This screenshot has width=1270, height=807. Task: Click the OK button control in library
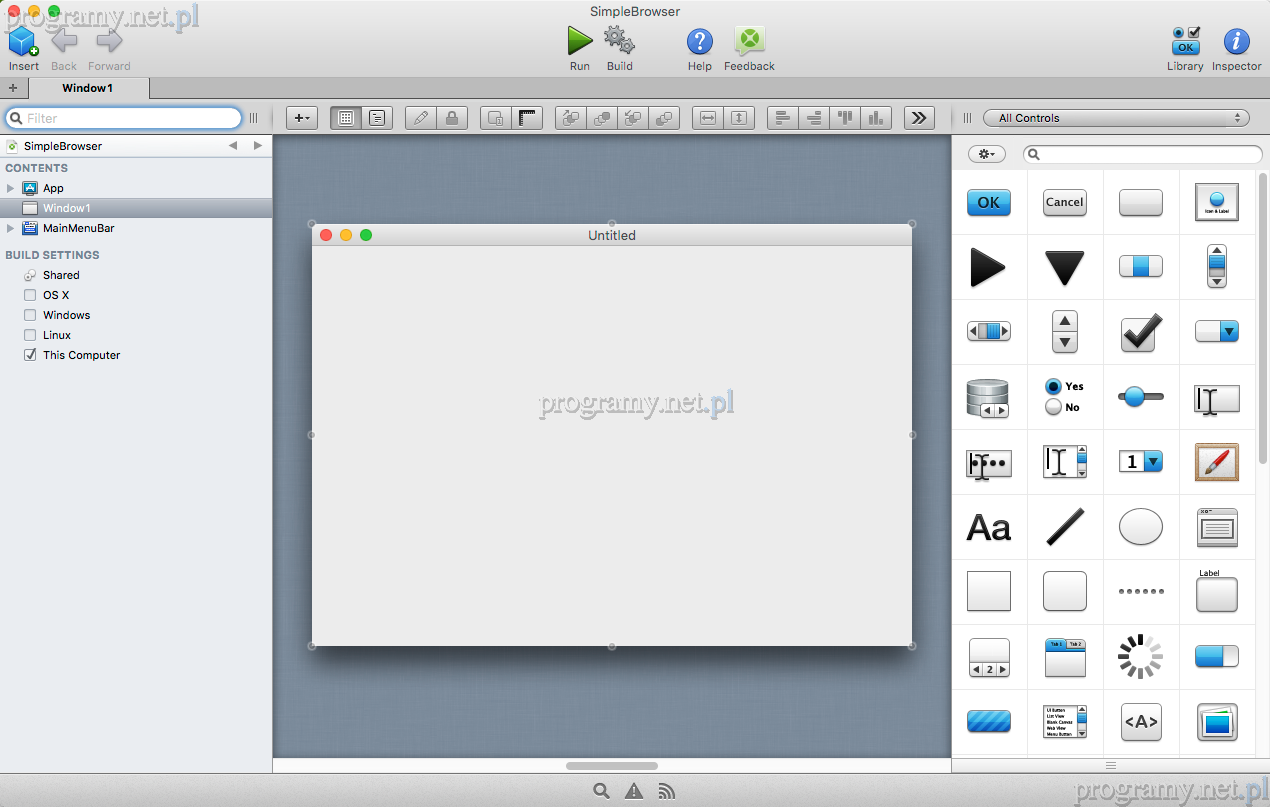pyautogui.click(x=988, y=202)
